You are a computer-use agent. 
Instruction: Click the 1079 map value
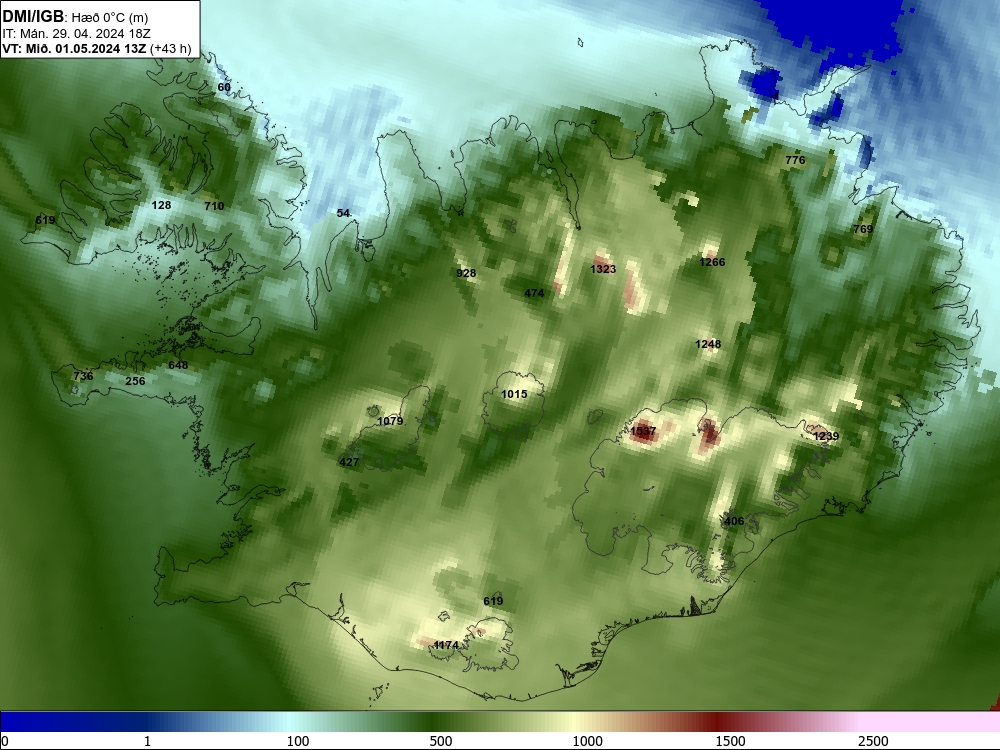(x=390, y=421)
